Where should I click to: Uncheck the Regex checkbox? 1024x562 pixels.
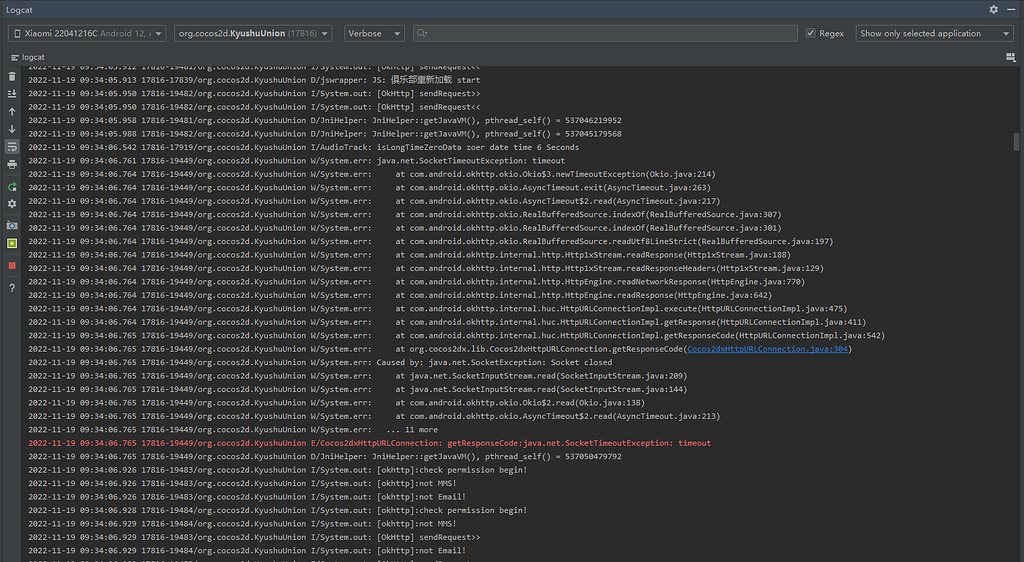click(x=810, y=33)
